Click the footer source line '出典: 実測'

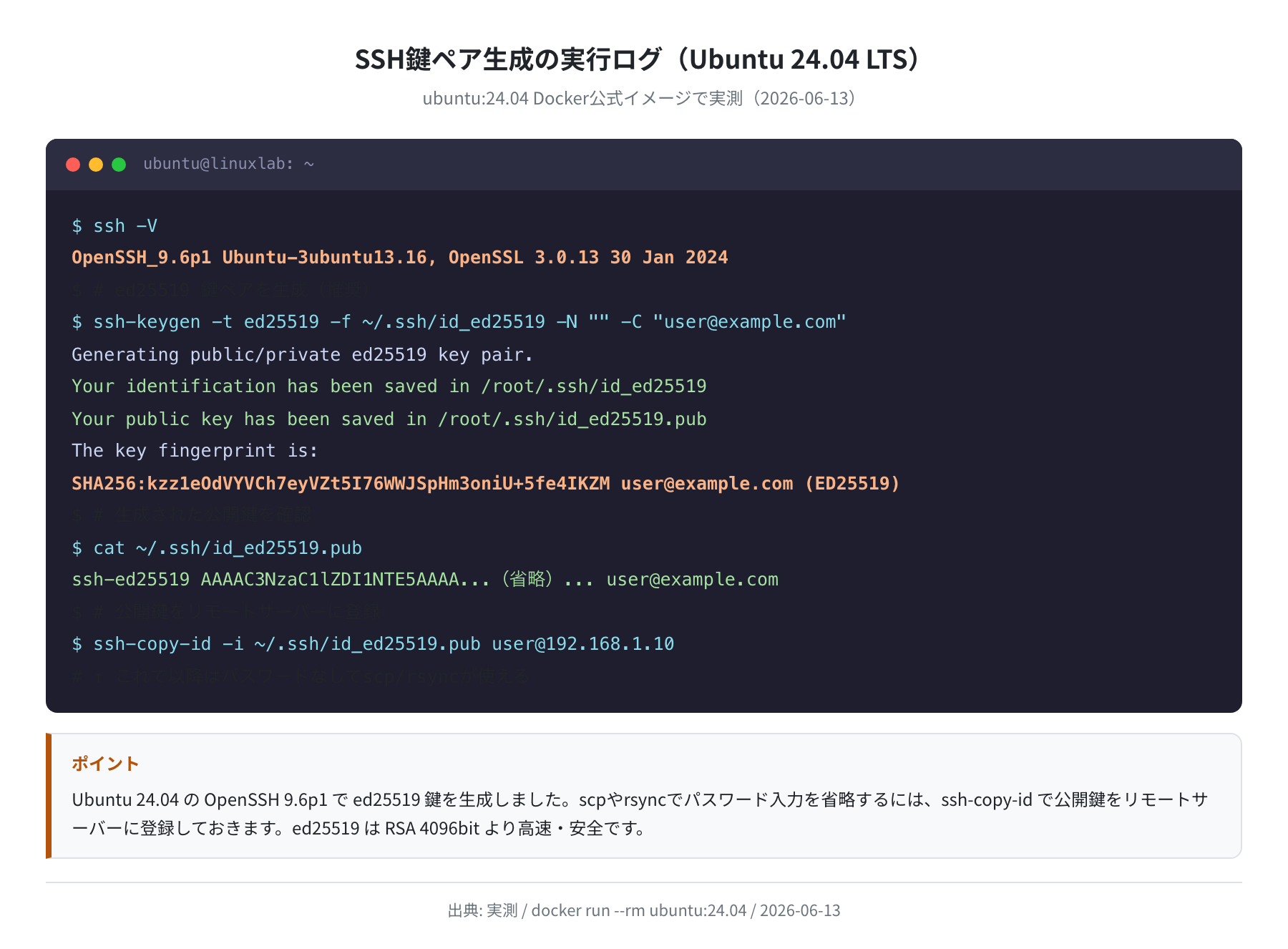[644, 910]
